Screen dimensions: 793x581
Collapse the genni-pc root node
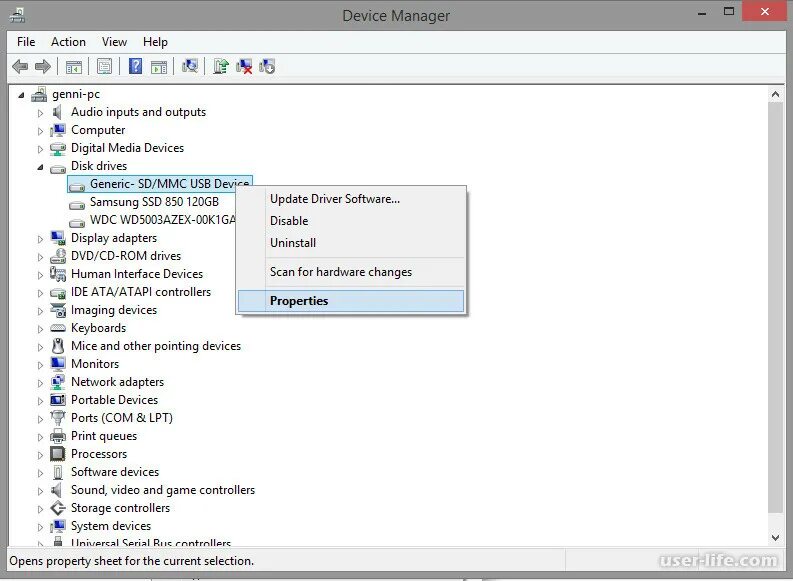click(x=21, y=95)
